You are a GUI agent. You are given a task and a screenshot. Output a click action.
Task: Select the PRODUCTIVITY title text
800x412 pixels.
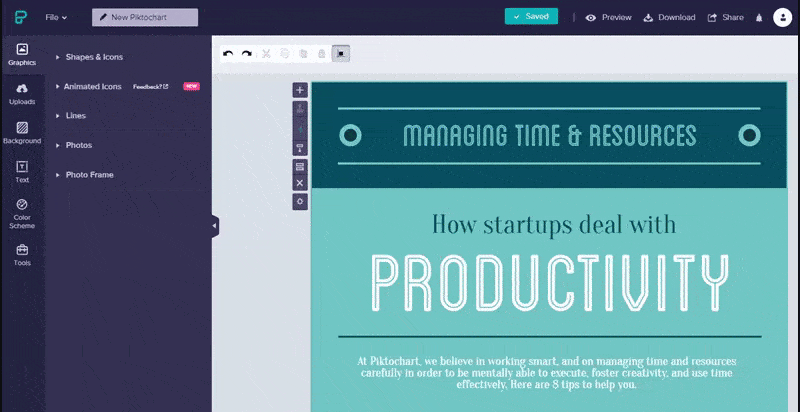[549, 282]
